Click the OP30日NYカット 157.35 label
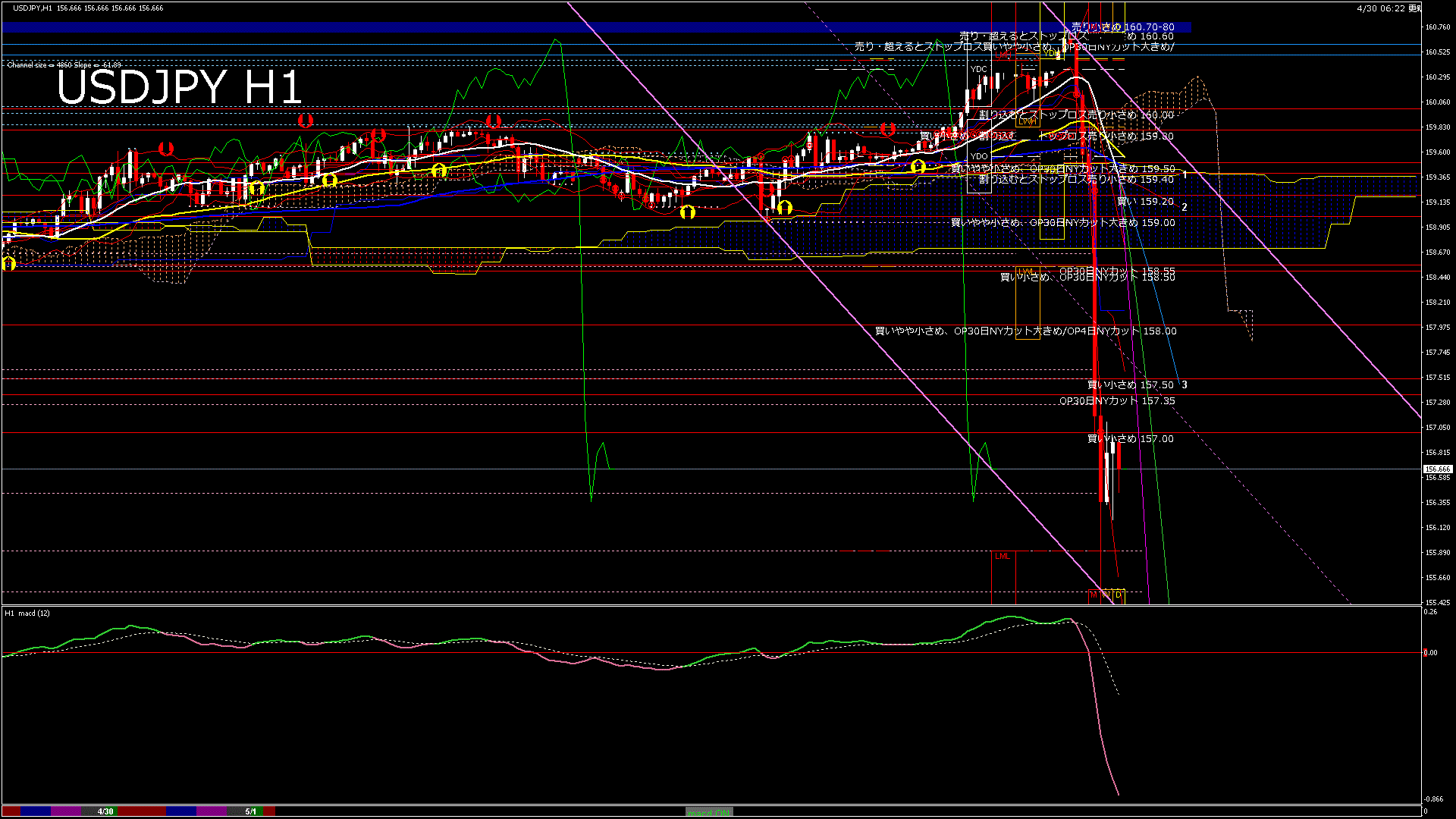 point(1117,401)
